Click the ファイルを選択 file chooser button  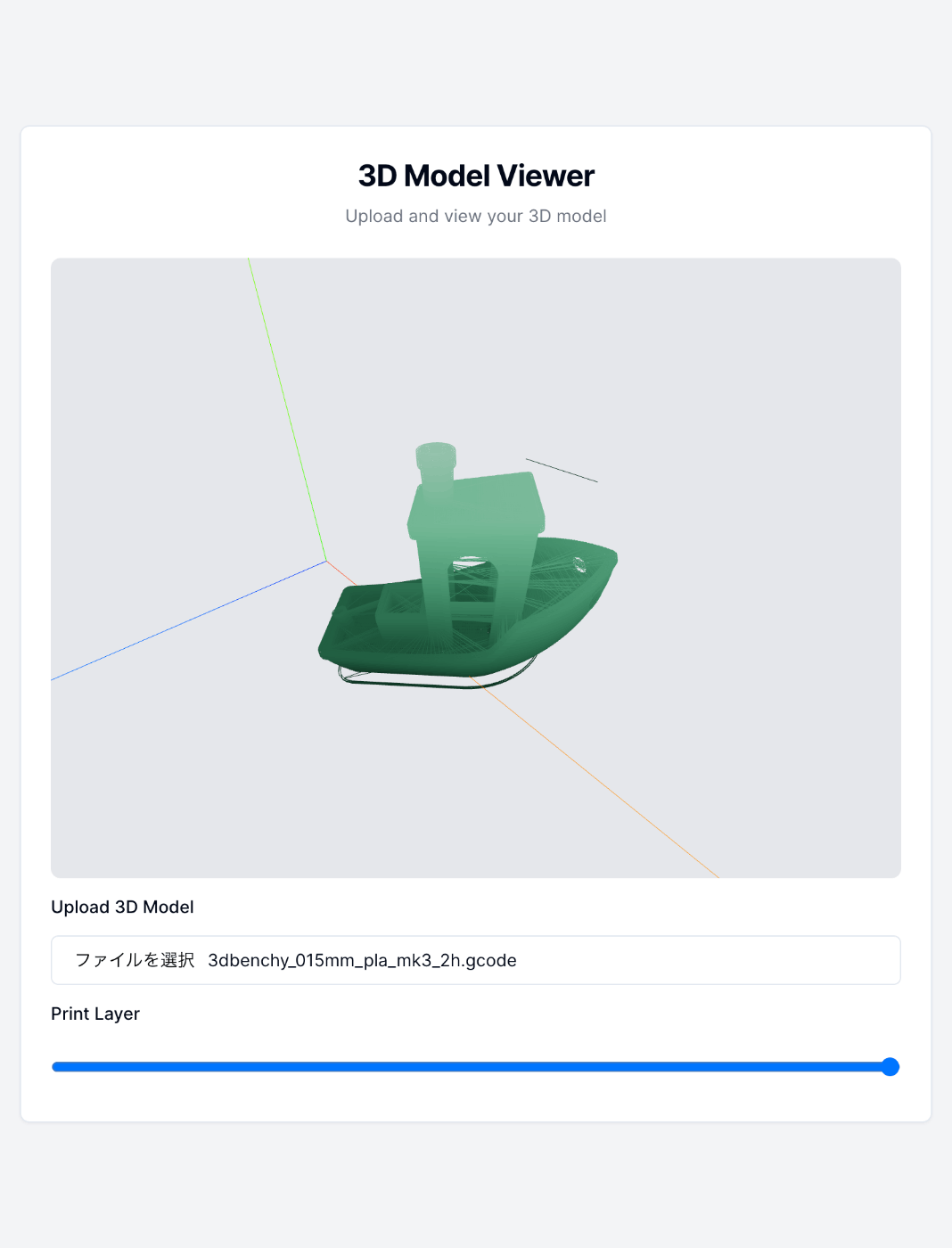coord(135,960)
